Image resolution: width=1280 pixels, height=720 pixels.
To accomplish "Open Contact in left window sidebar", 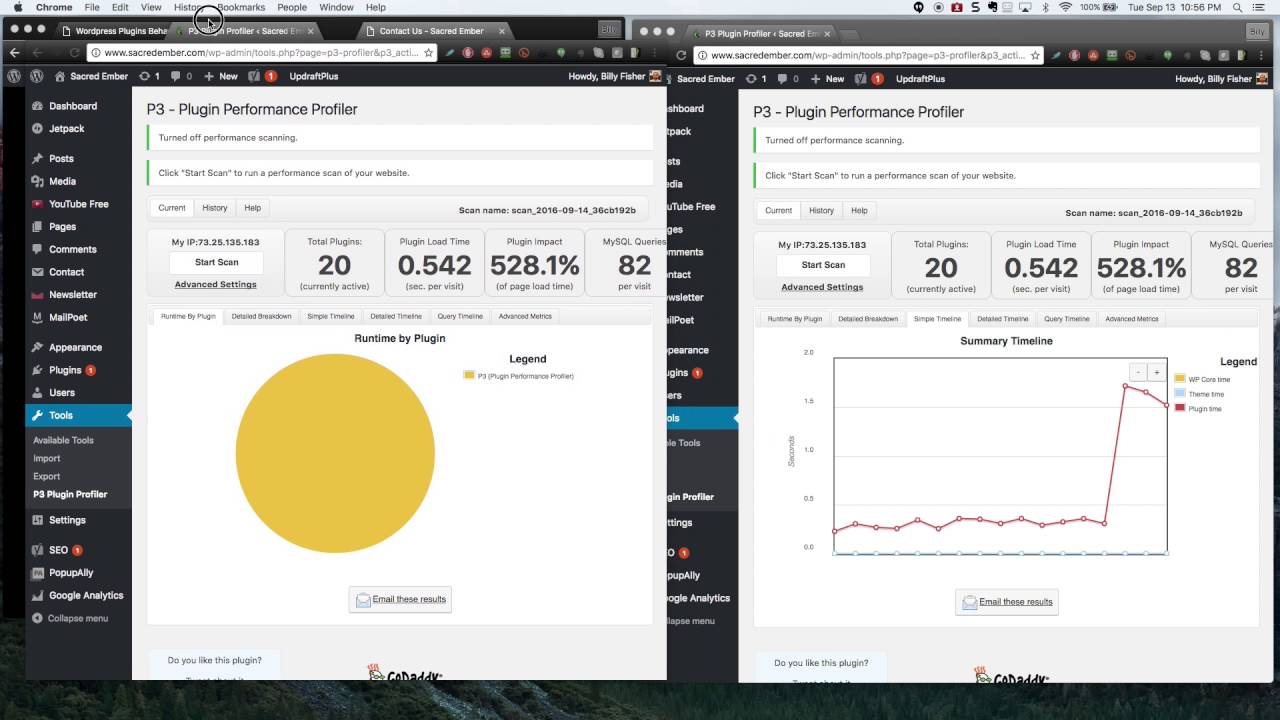I will [66, 272].
